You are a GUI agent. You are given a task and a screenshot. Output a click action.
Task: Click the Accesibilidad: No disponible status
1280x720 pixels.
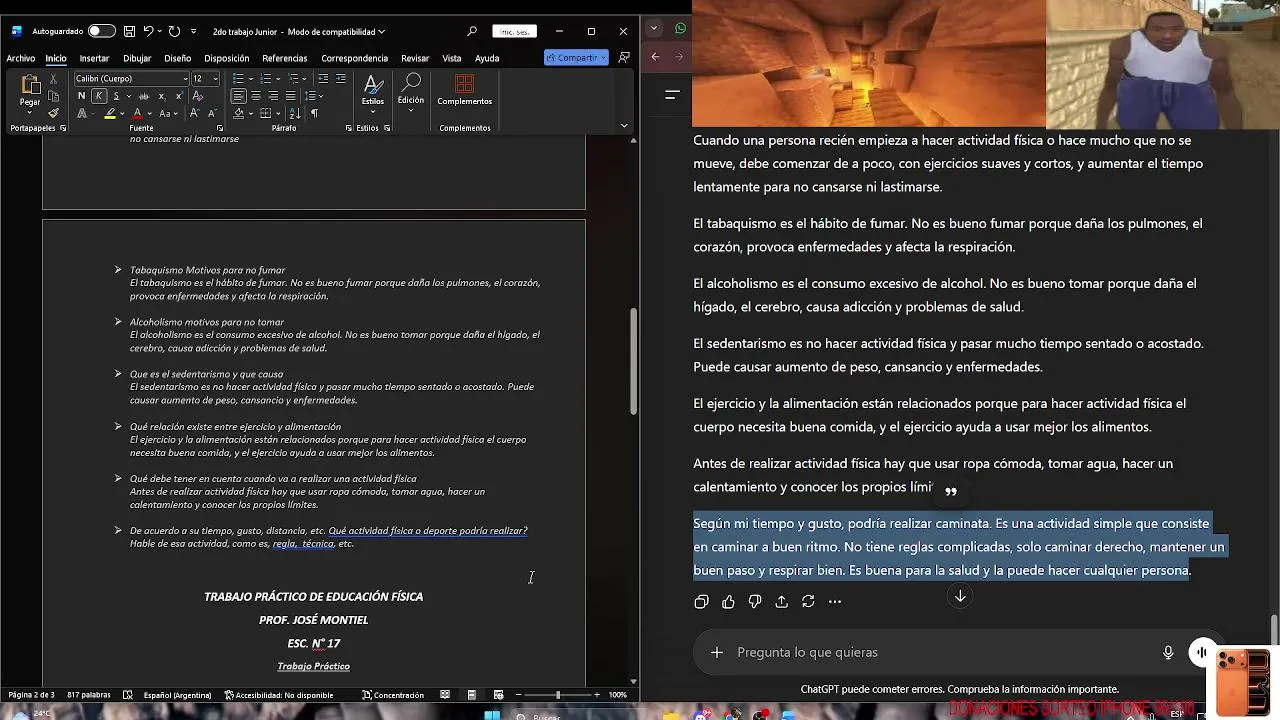coord(279,695)
